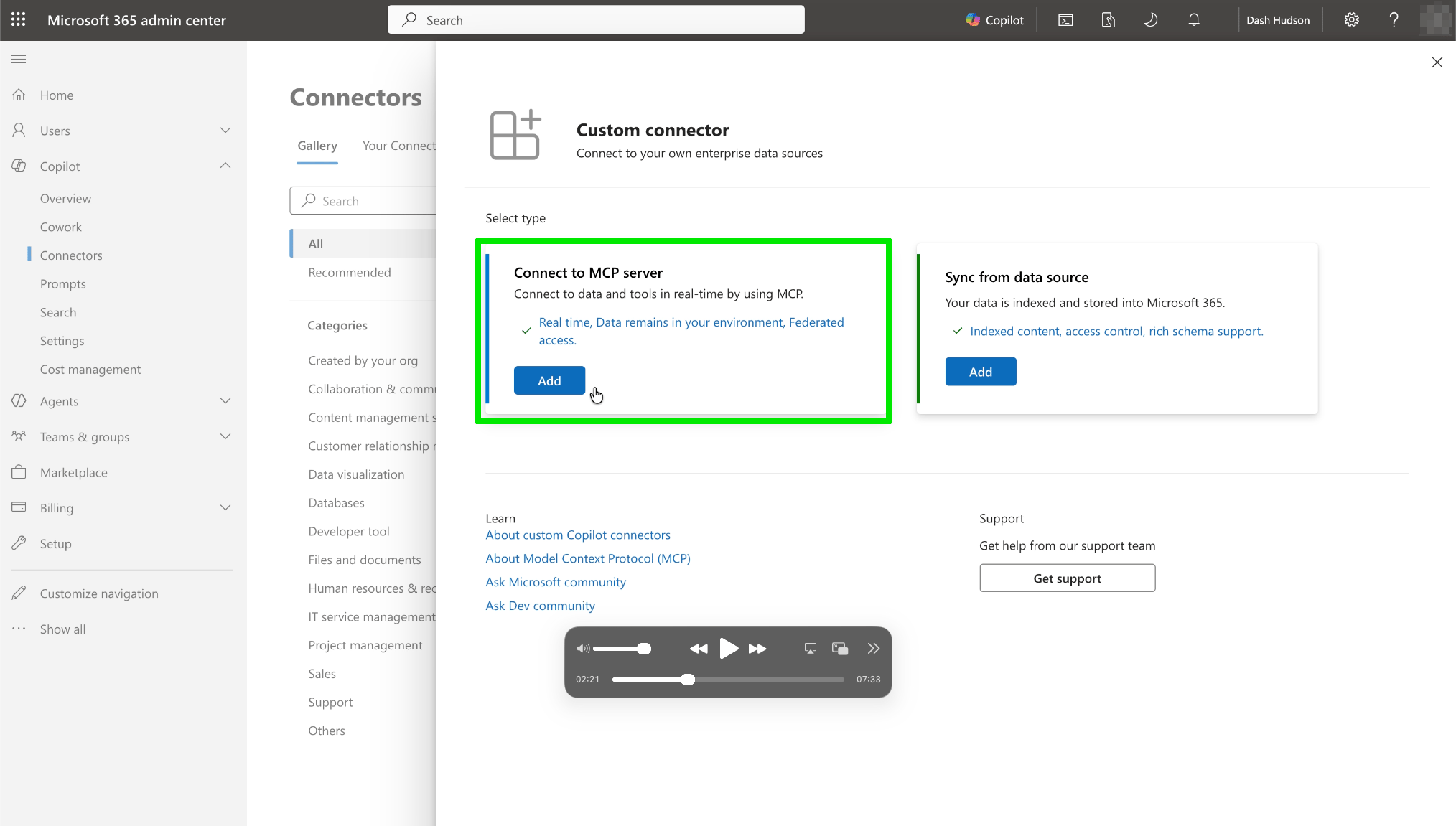Close the Custom connector panel
Image resolution: width=1456 pixels, height=826 pixels.
tap(1437, 62)
